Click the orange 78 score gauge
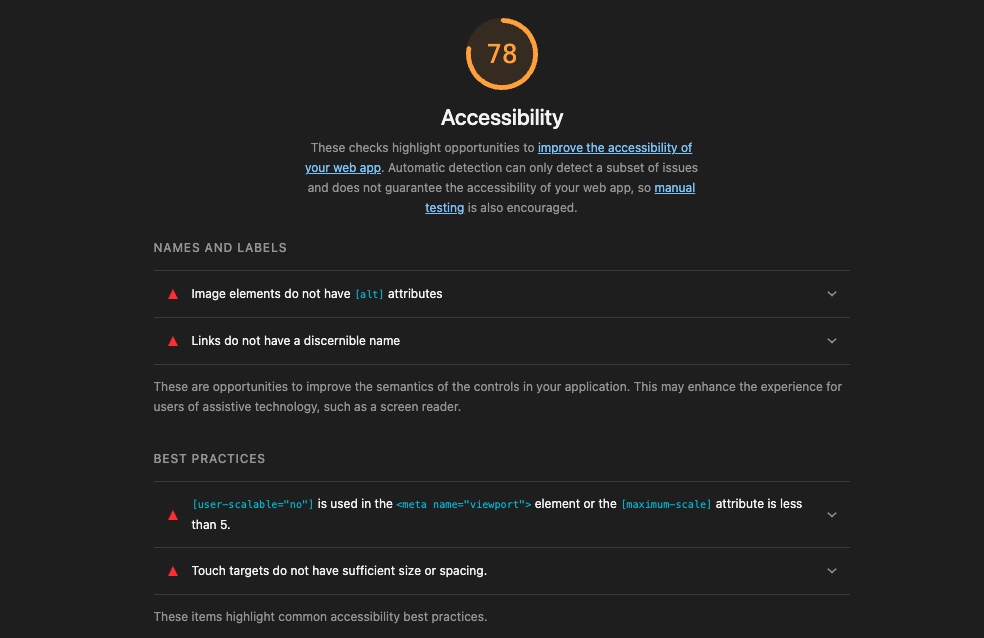The width and height of the screenshot is (984, 638). coord(502,53)
